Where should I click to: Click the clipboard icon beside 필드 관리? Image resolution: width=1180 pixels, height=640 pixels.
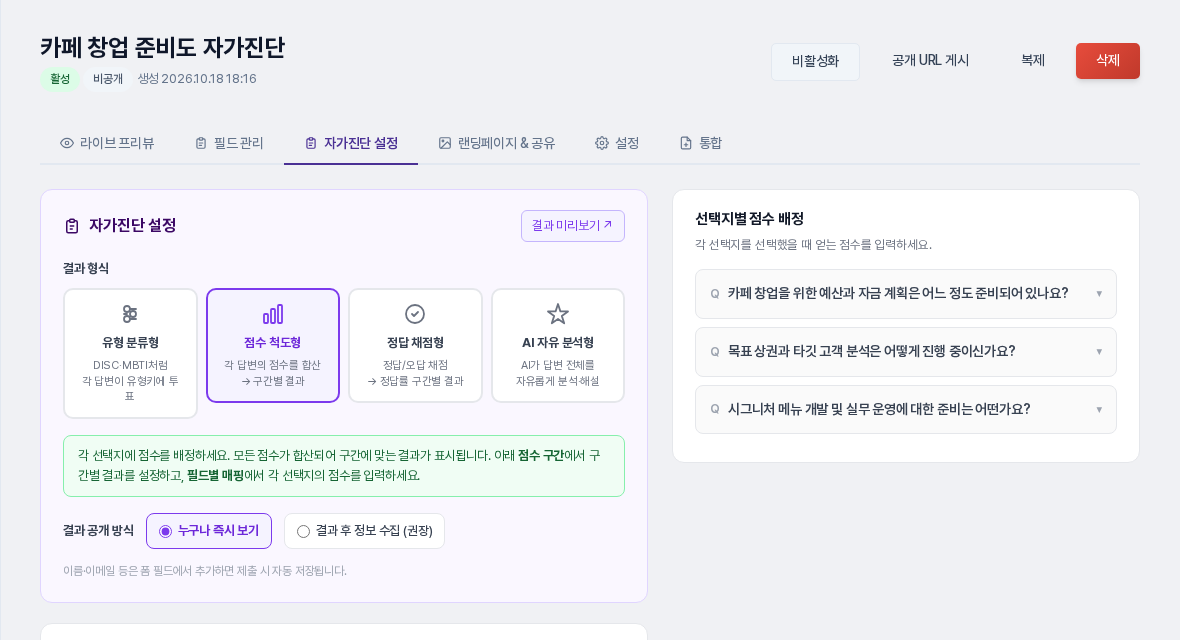[x=201, y=143]
